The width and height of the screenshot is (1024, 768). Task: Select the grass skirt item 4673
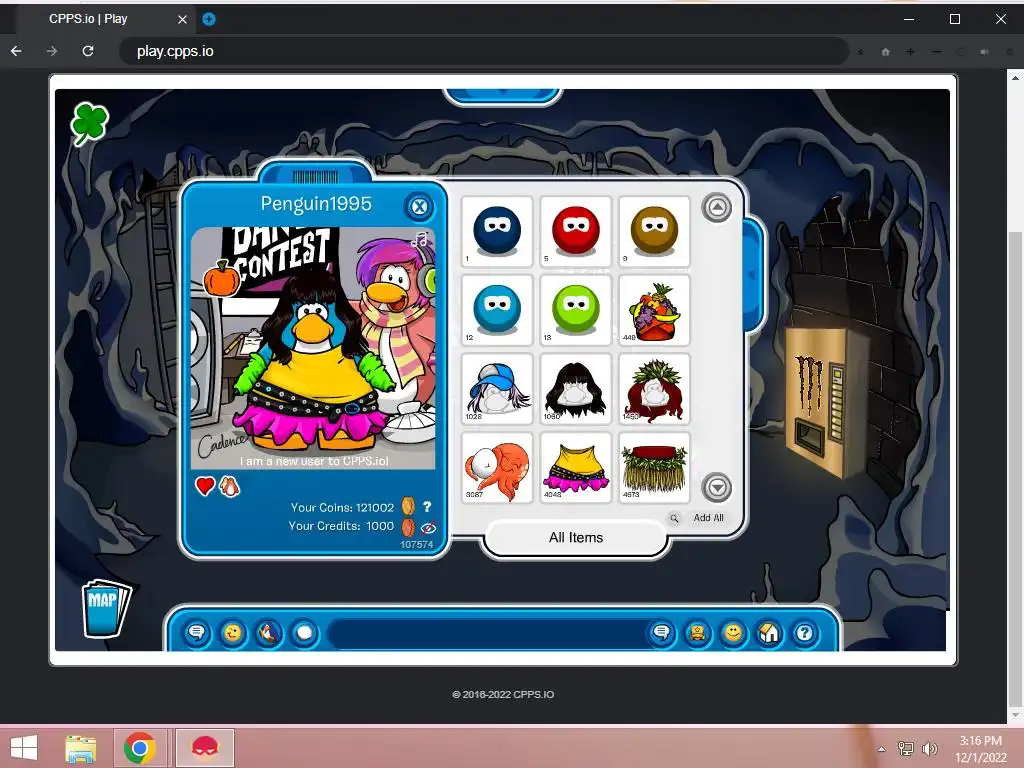click(x=654, y=468)
